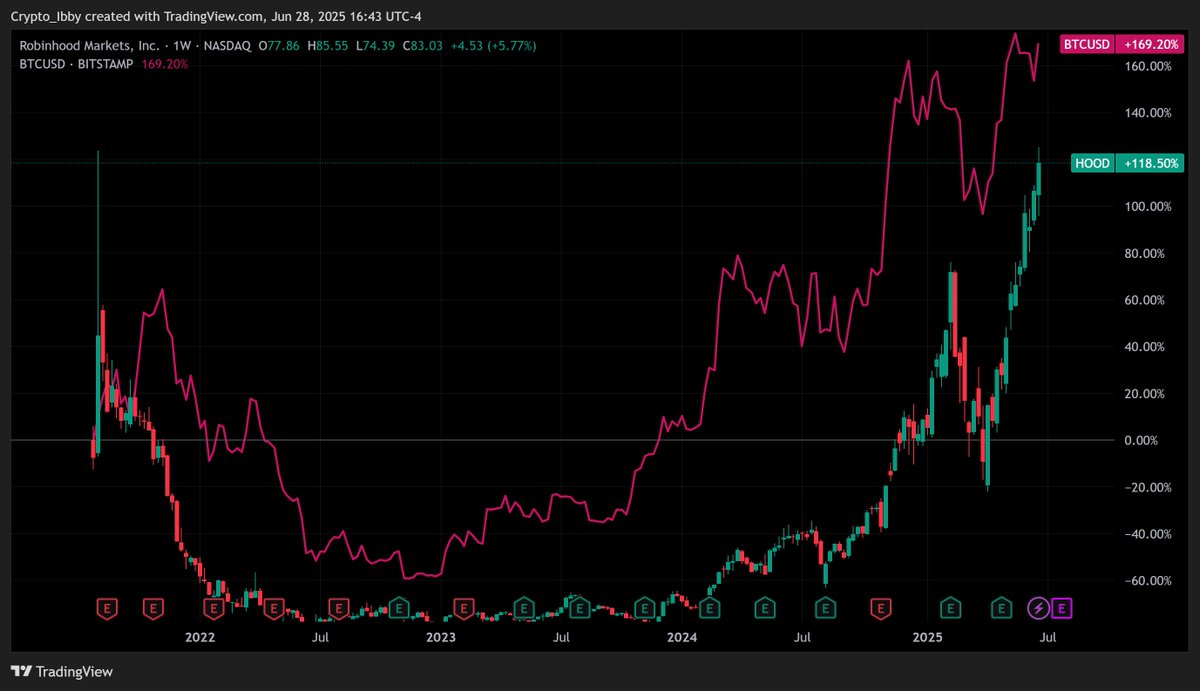Click the green HOOD price scale label

pyautogui.click(x=1092, y=163)
